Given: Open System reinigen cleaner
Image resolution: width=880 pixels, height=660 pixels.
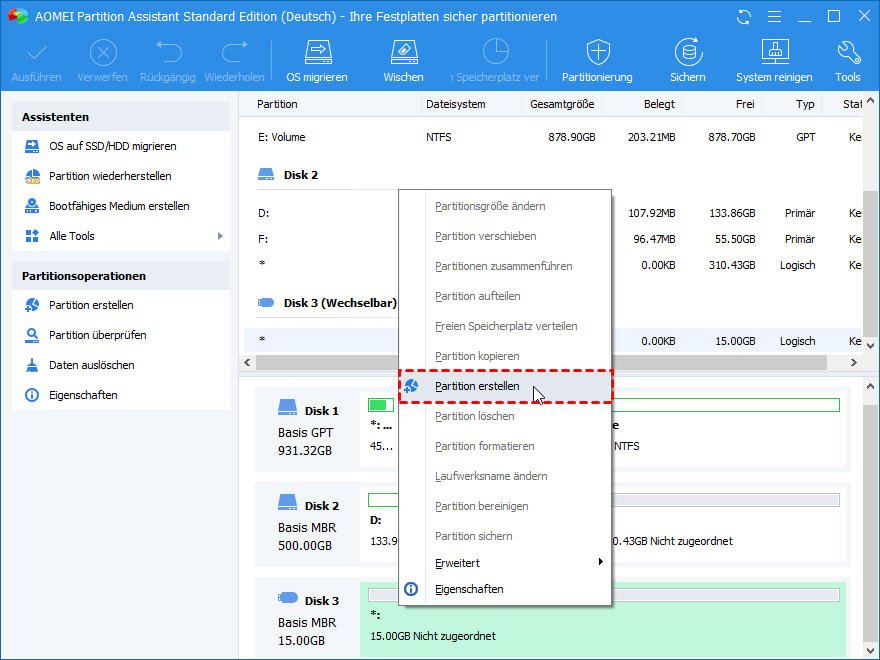Looking at the screenshot, I should click(x=774, y=61).
